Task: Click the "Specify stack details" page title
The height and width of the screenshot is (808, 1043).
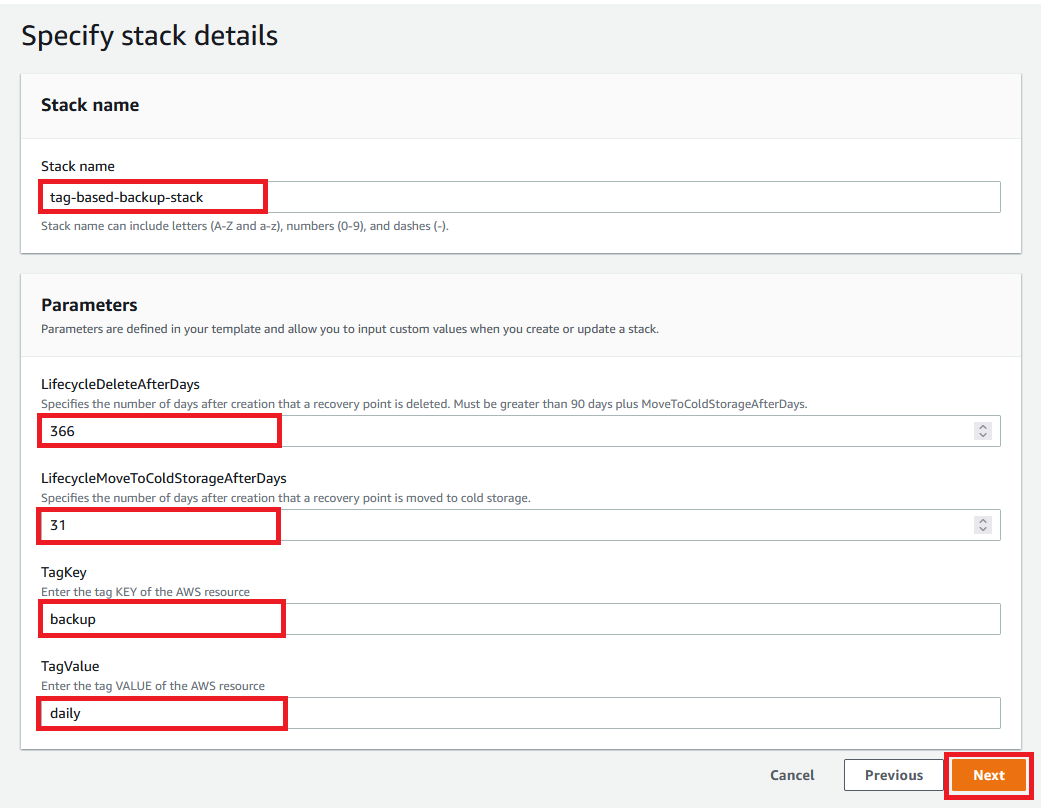Action: [x=150, y=36]
